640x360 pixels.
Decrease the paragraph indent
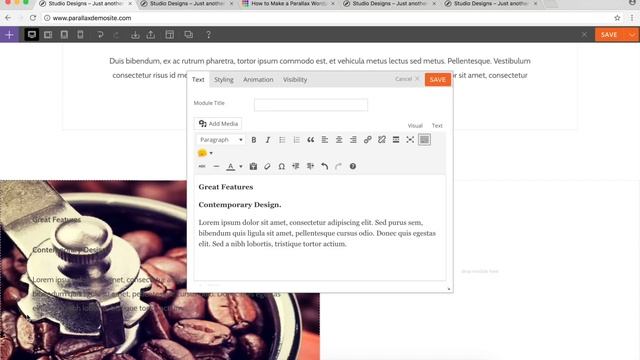click(x=296, y=167)
